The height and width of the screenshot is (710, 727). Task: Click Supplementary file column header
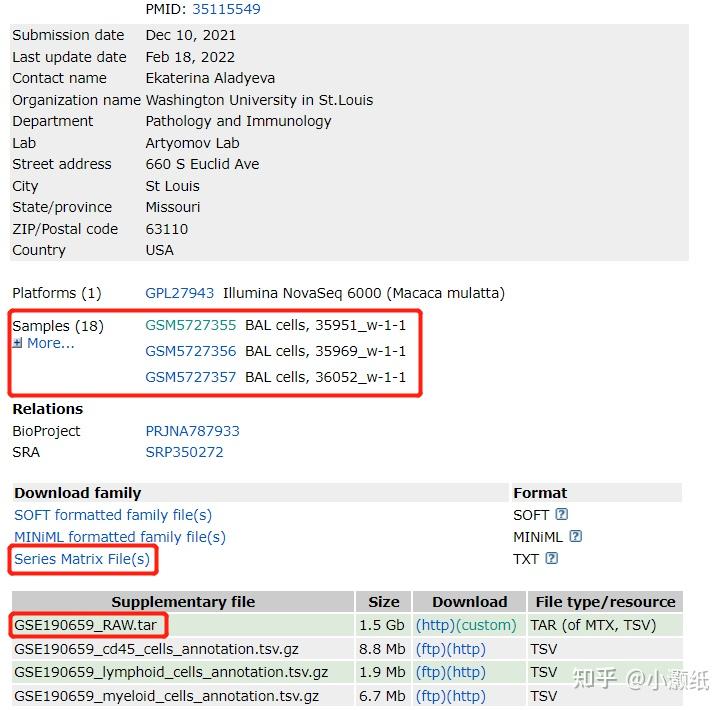click(183, 602)
